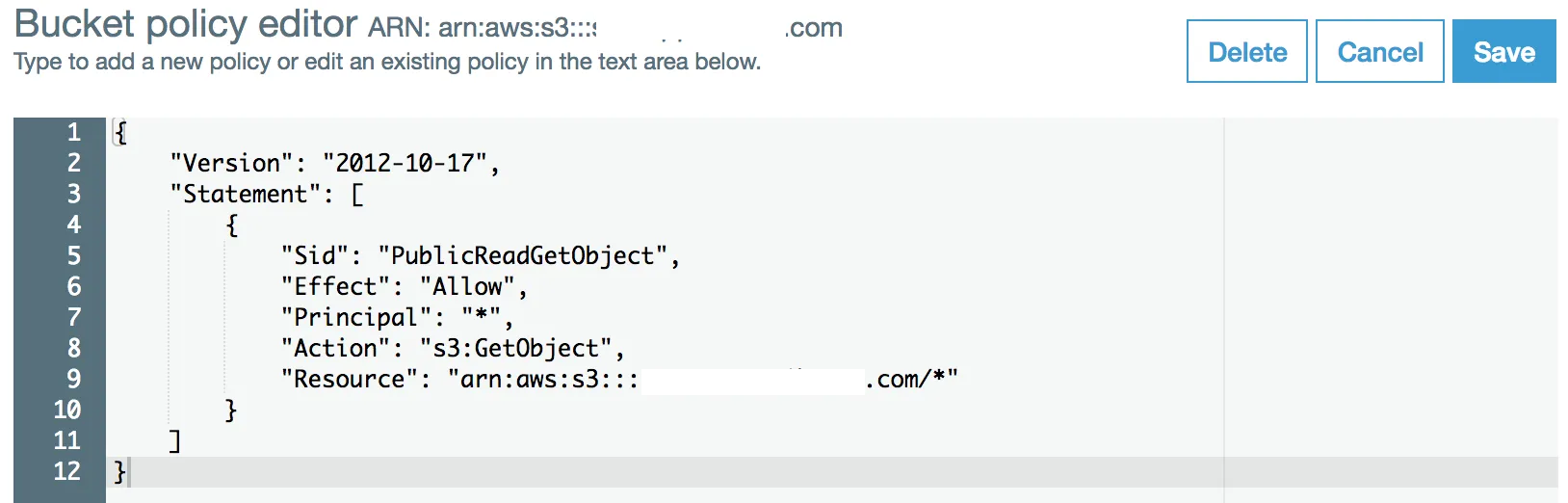
Task: Click line number 9 in the gutter
Action: click(73, 379)
